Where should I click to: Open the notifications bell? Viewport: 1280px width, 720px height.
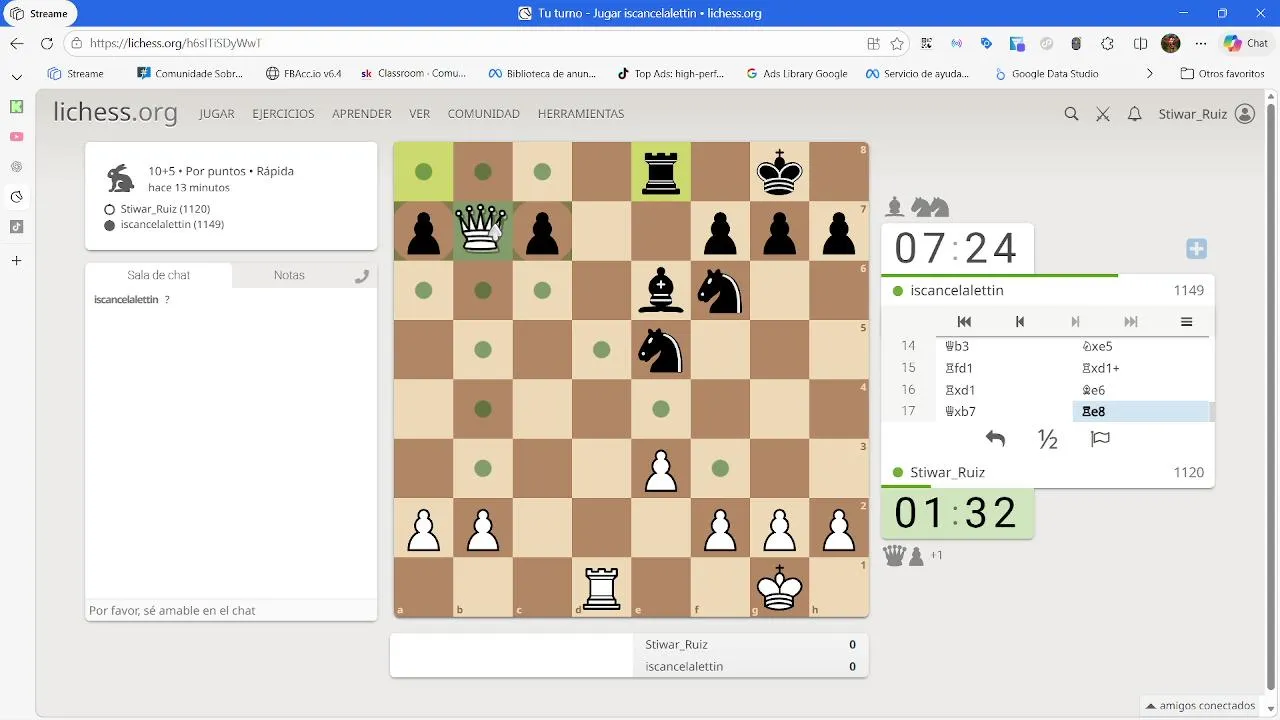(x=1134, y=114)
